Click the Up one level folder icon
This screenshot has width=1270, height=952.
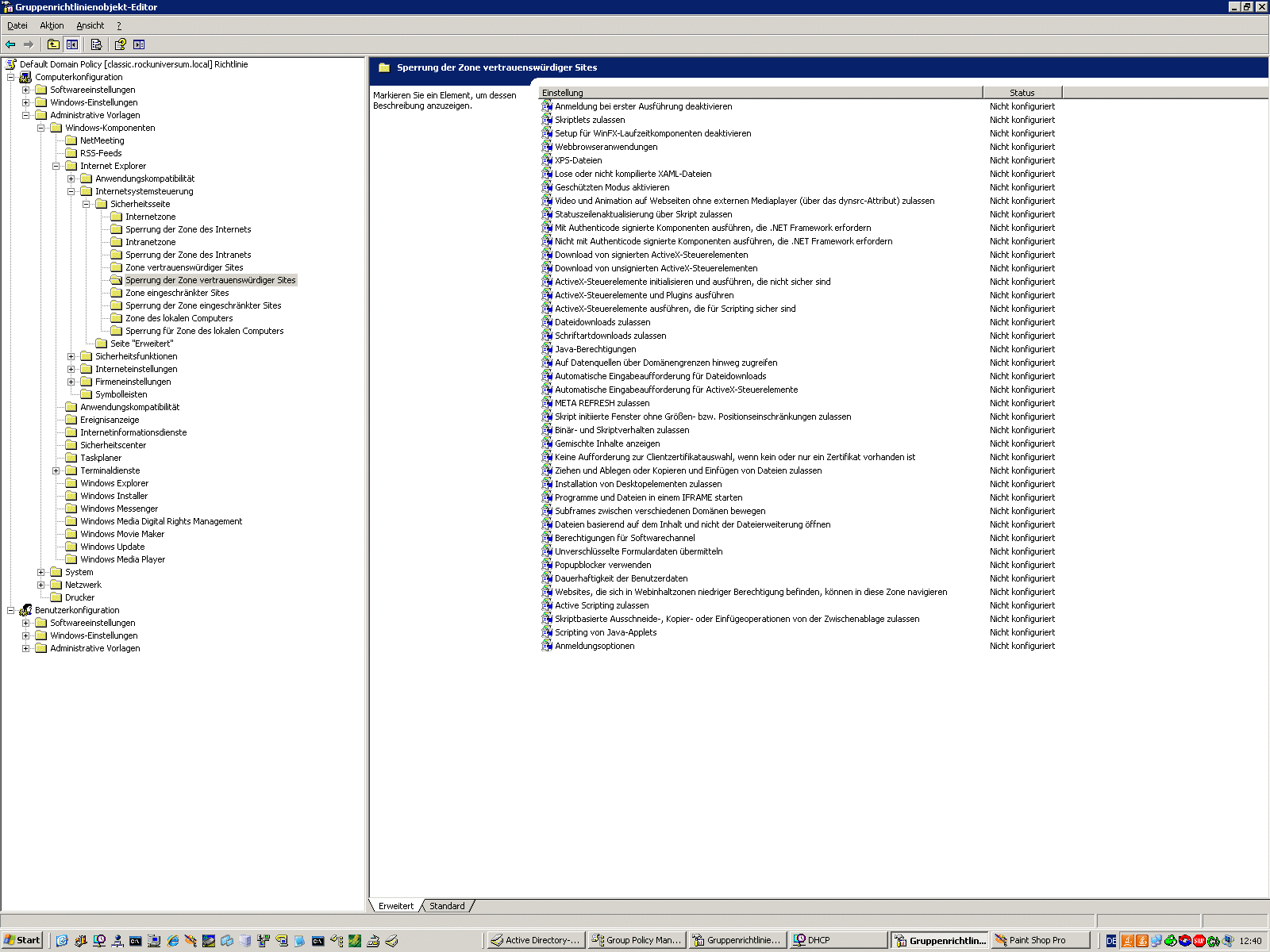coord(53,44)
